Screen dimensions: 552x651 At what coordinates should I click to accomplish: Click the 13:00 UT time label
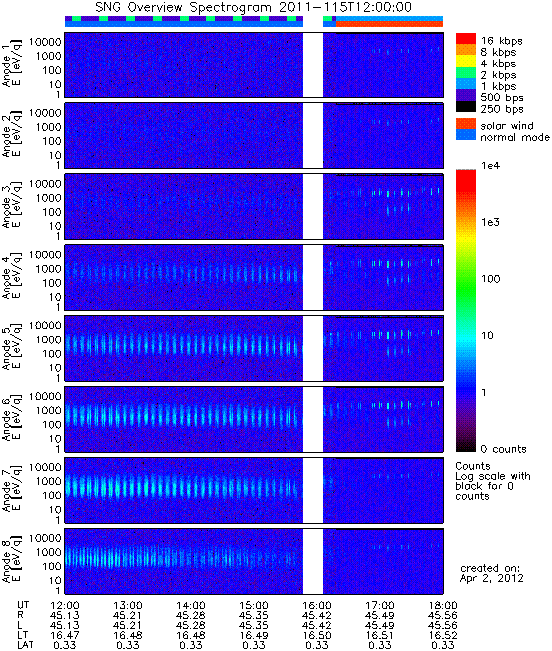[x=128, y=605]
